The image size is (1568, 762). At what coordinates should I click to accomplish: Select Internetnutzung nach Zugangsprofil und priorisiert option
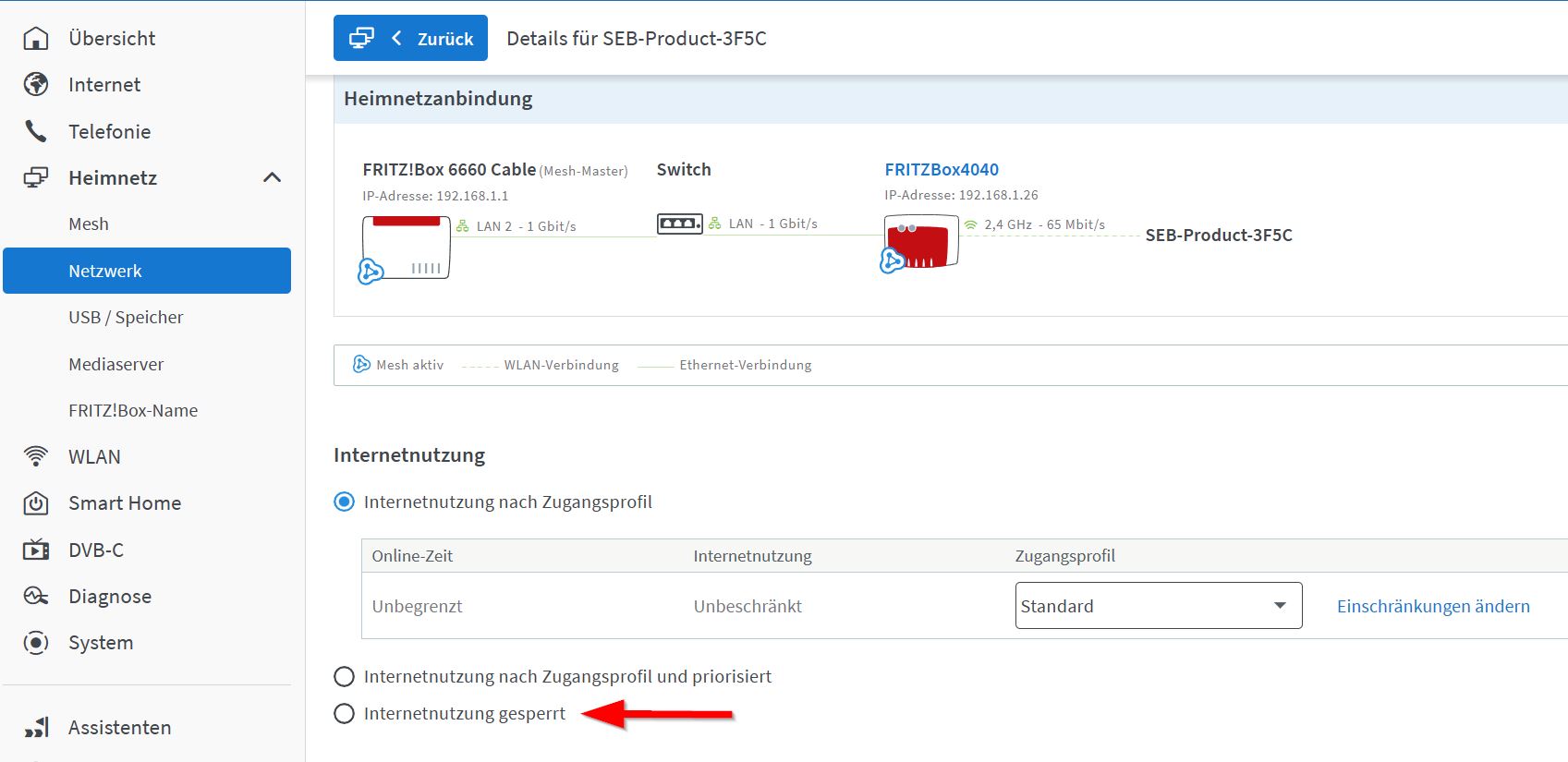coord(344,677)
